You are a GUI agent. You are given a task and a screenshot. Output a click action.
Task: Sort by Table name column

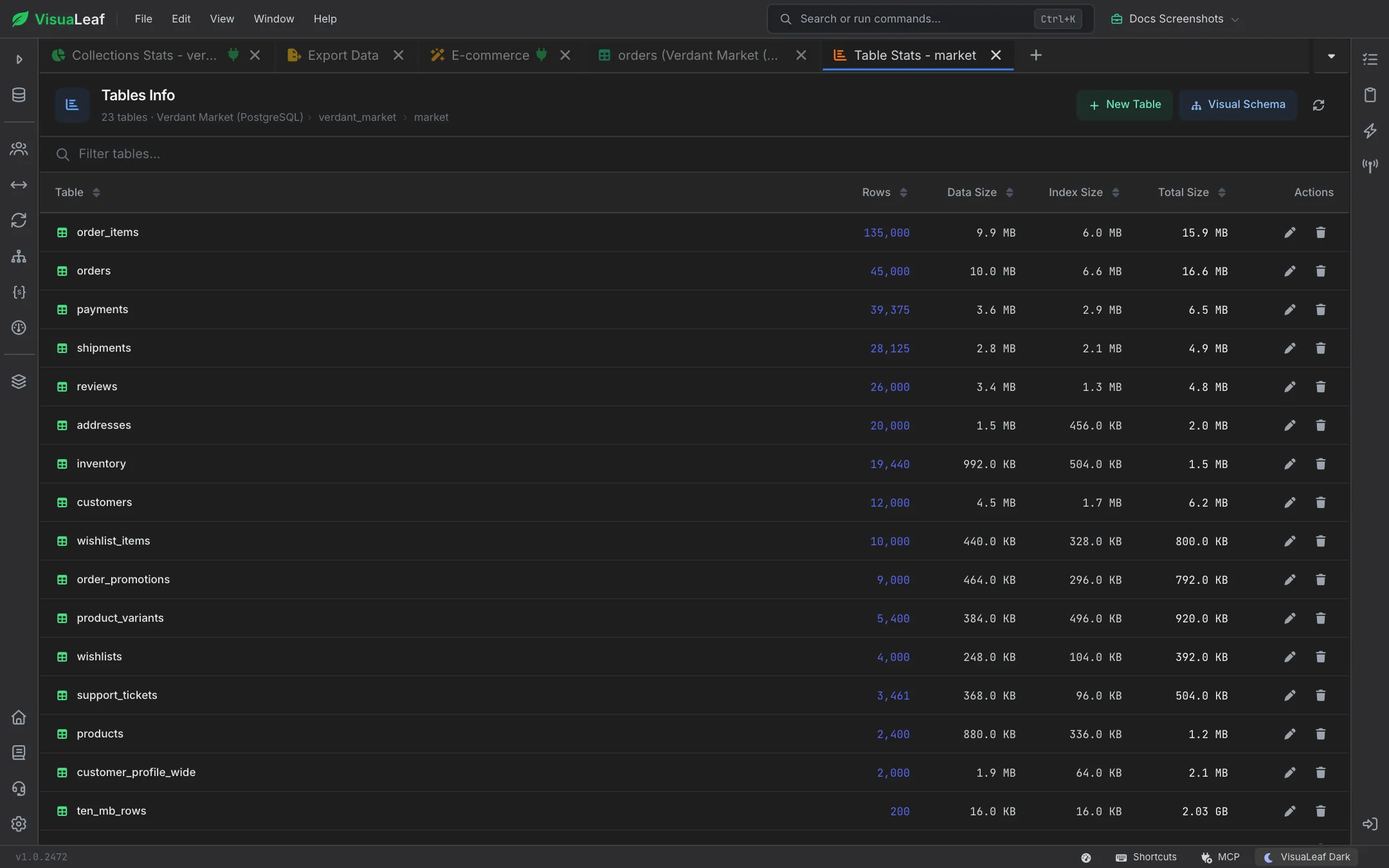(77, 192)
